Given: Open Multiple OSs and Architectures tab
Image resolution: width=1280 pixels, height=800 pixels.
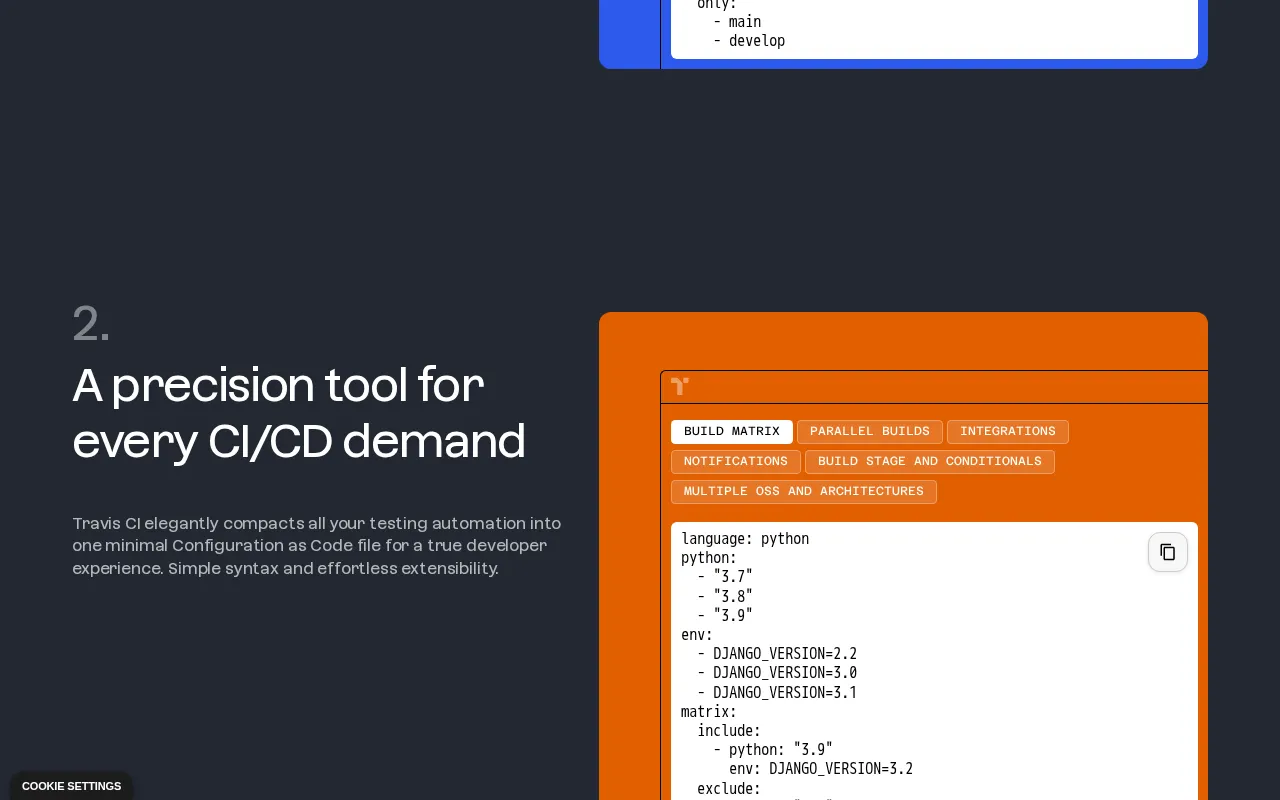Looking at the screenshot, I should [x=804, y=492].
